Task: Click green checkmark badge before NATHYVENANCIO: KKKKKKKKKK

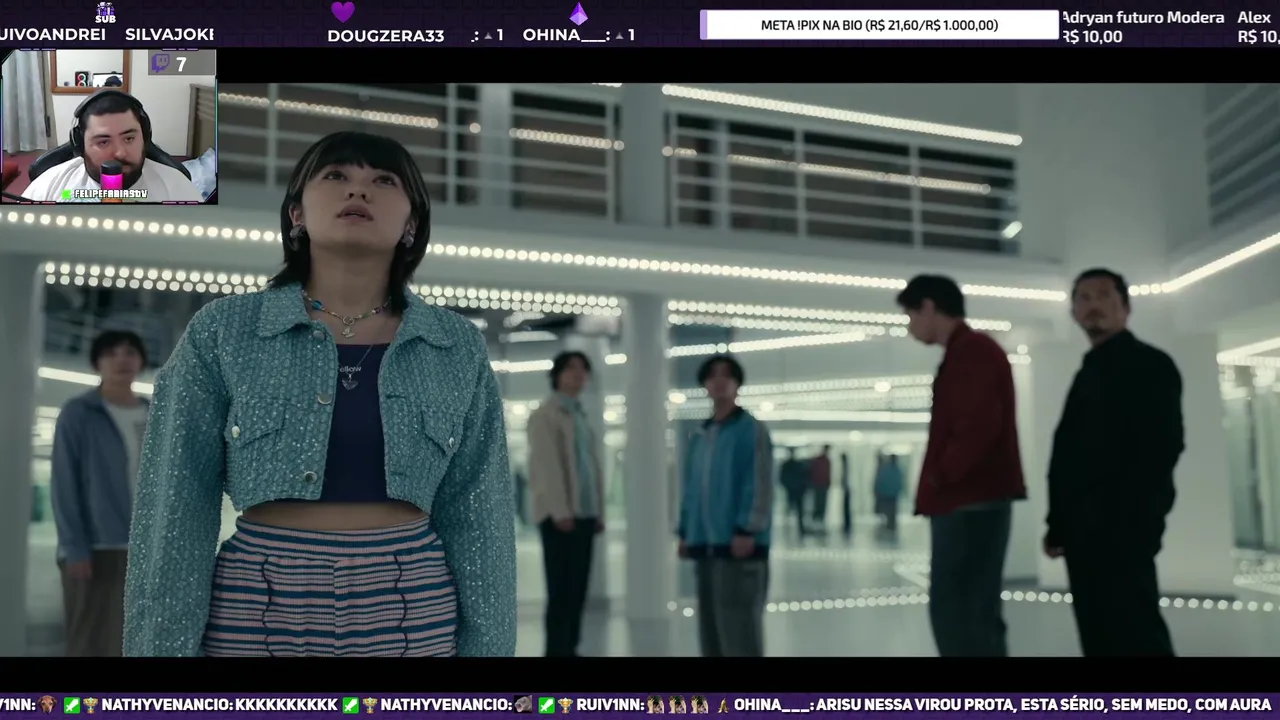Action: 71,705
